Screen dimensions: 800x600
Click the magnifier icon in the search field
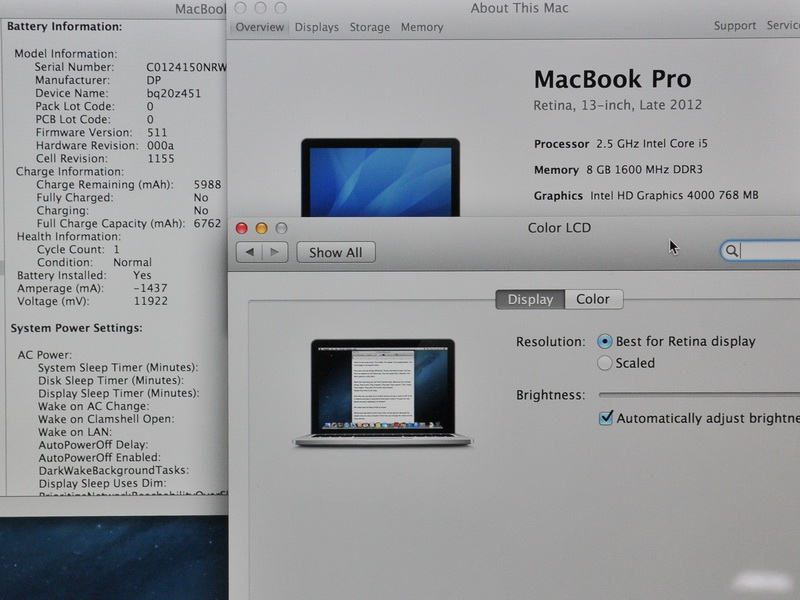click(732, 251)
